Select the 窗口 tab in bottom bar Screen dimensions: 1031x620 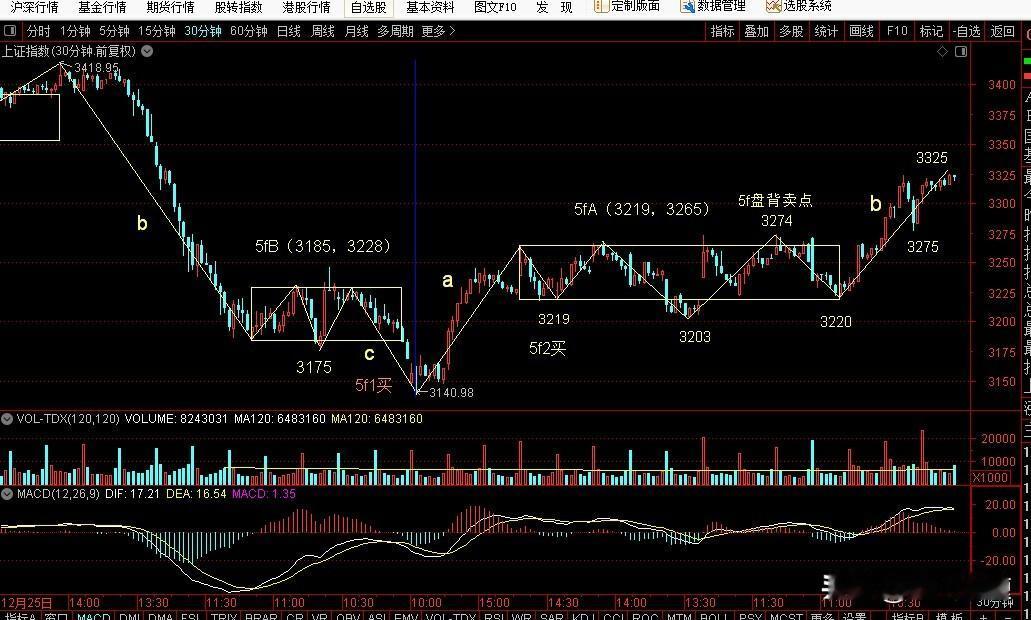coord(57,616)
